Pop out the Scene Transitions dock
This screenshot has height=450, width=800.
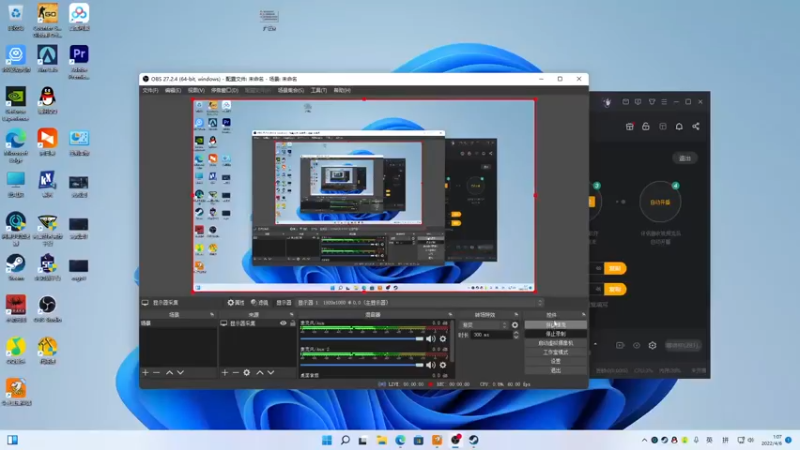(516, 315)
